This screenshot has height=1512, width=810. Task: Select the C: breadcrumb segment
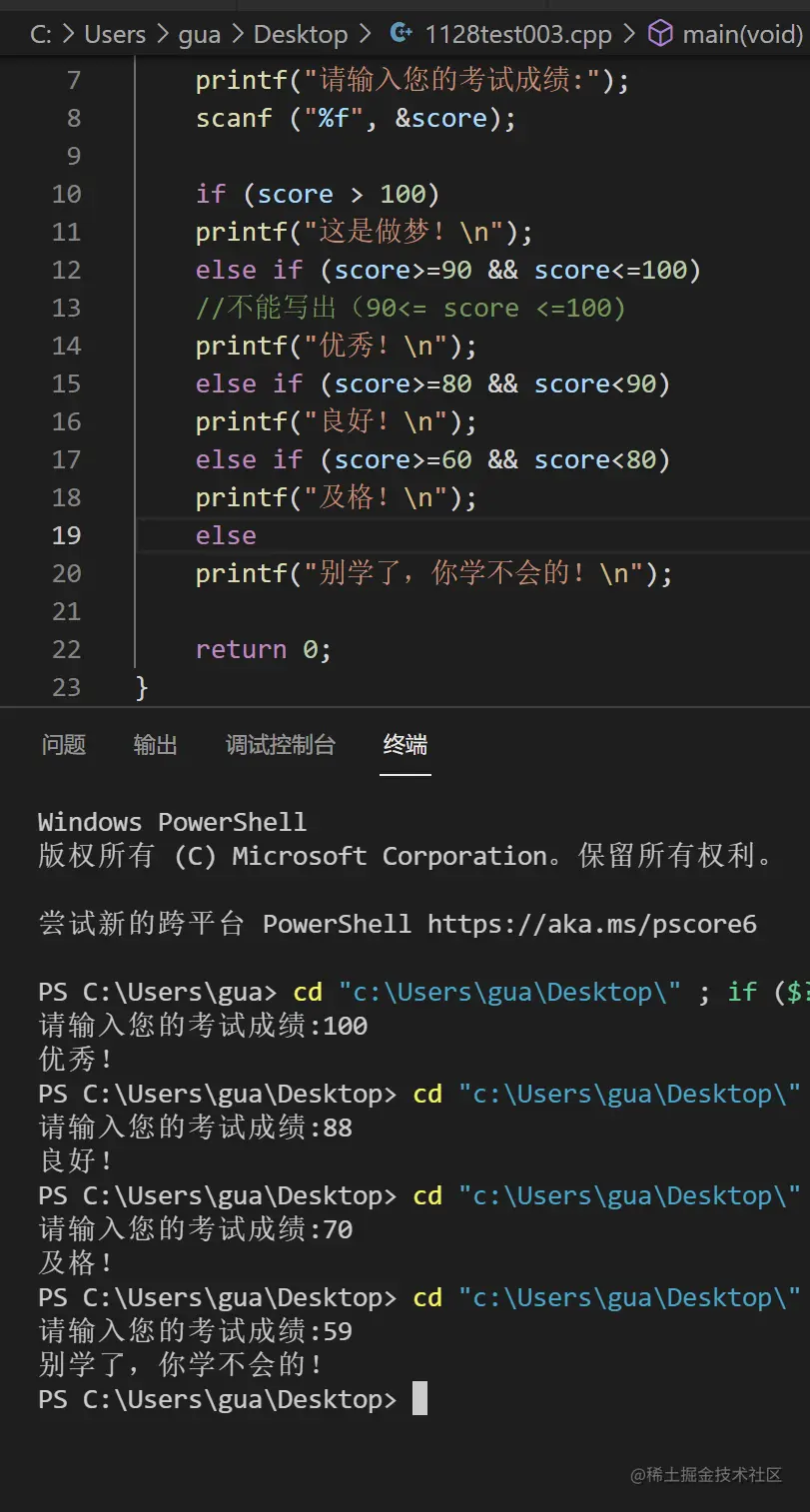[41, 34]
